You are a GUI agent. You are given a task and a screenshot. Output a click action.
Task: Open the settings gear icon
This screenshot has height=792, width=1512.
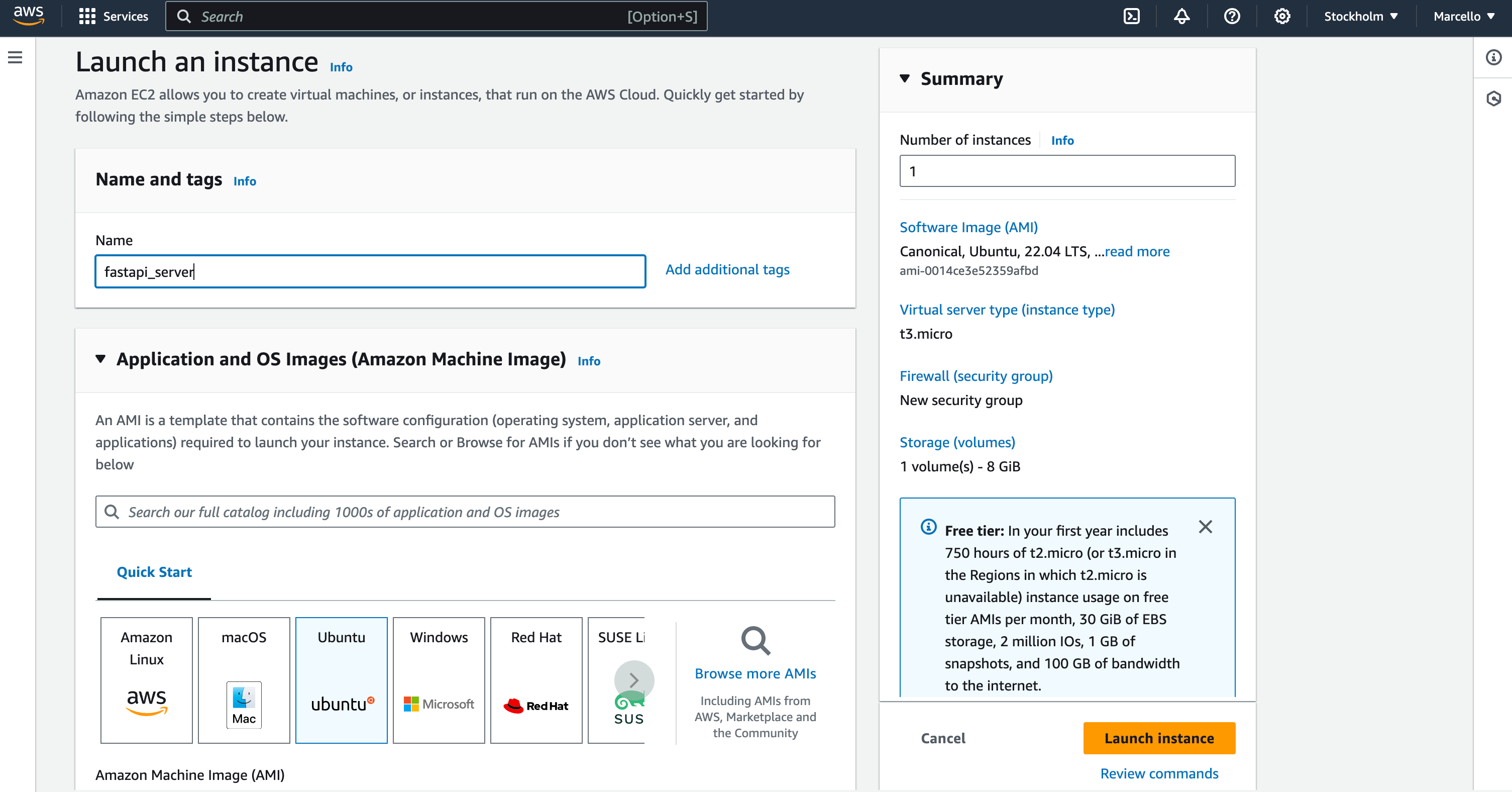tap(1282, 17)
